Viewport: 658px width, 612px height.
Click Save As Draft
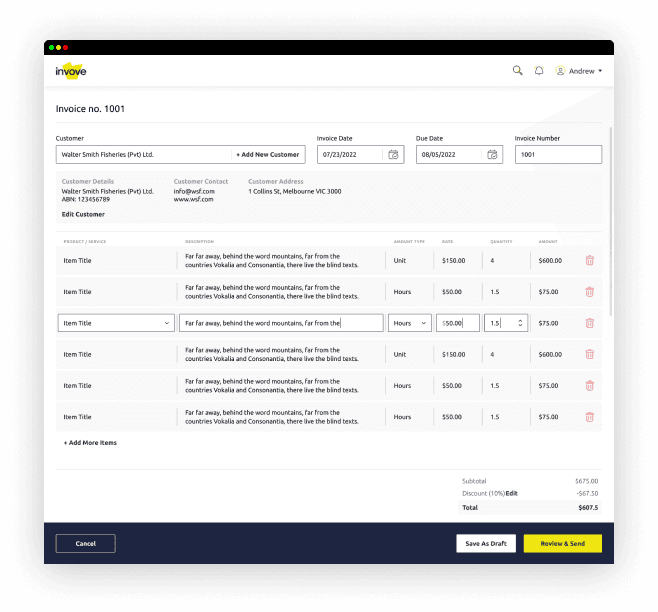point(486,544)
